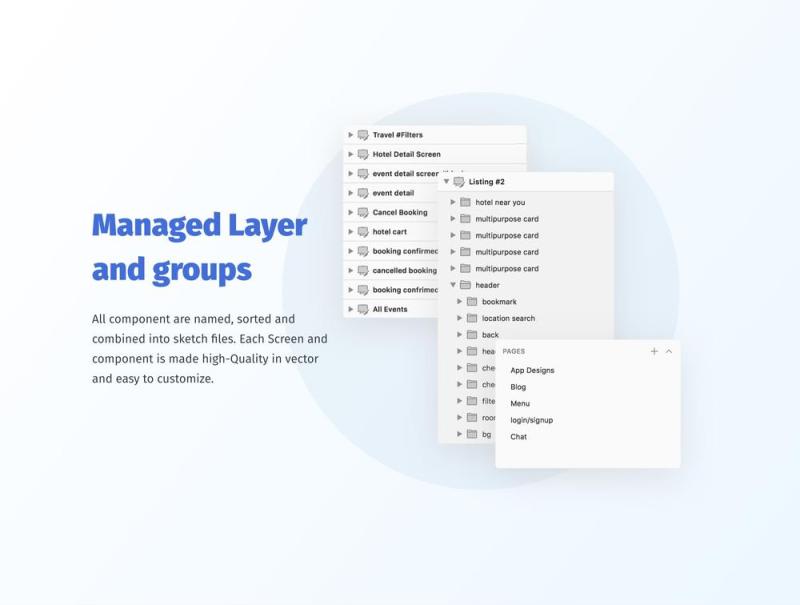
Task: Switch to the Blog page
Action: point(518,387)
